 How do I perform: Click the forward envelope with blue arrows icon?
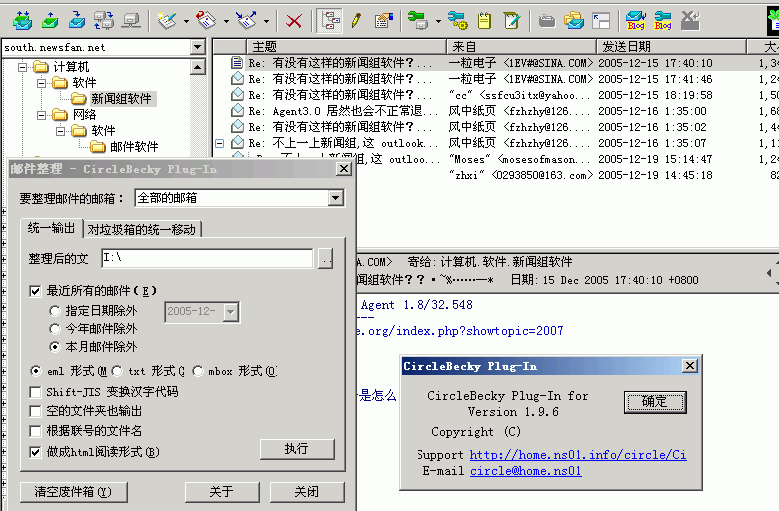tap(246, 20)
